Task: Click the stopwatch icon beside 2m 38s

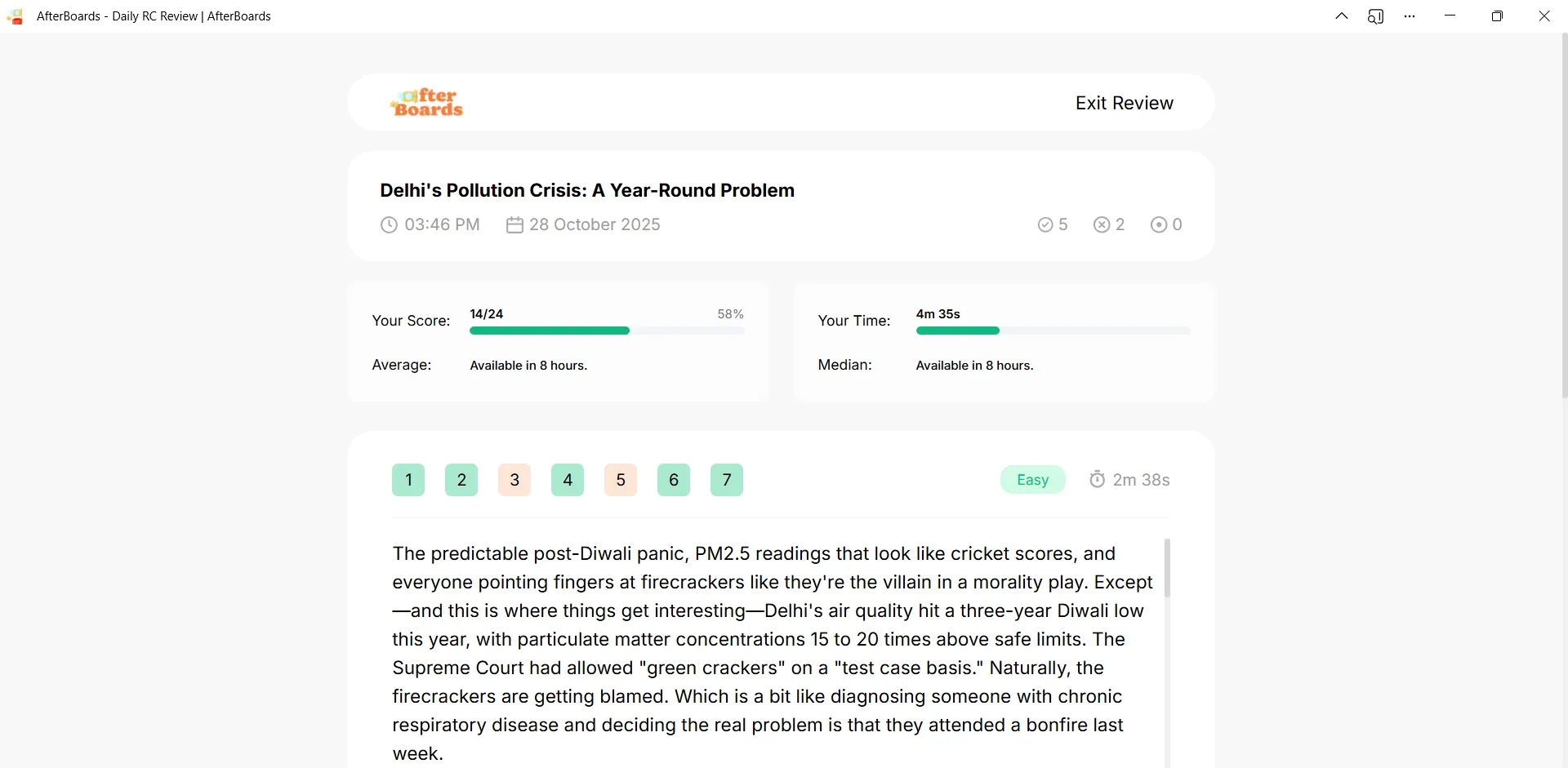Action: 1098,479
